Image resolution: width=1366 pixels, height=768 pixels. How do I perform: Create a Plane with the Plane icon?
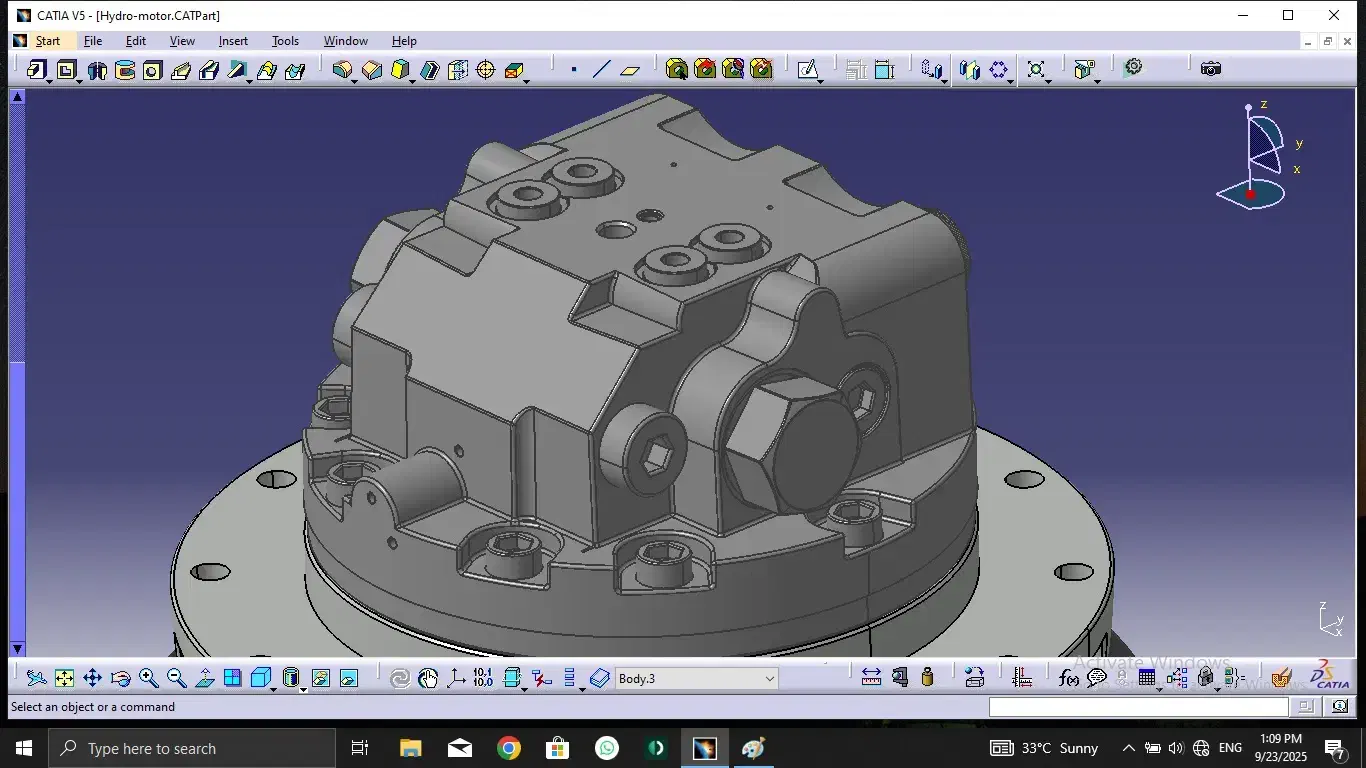point(630,70)
